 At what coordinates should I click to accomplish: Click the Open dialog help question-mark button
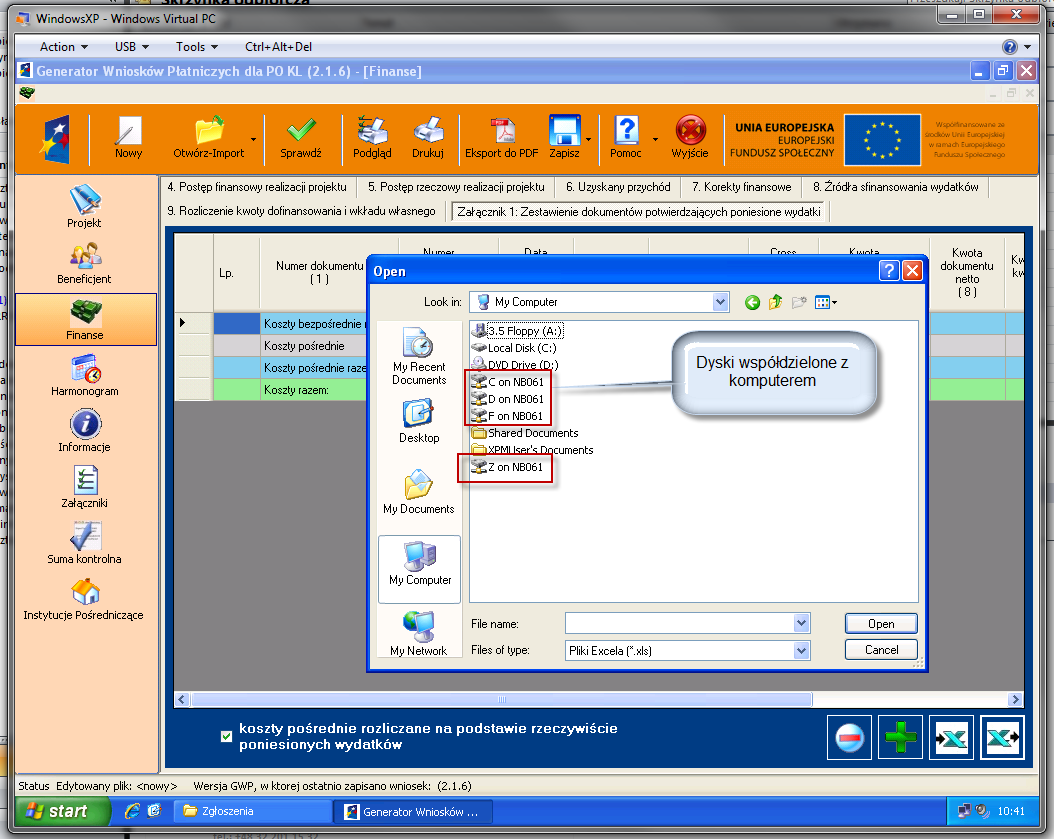point(889,271)
